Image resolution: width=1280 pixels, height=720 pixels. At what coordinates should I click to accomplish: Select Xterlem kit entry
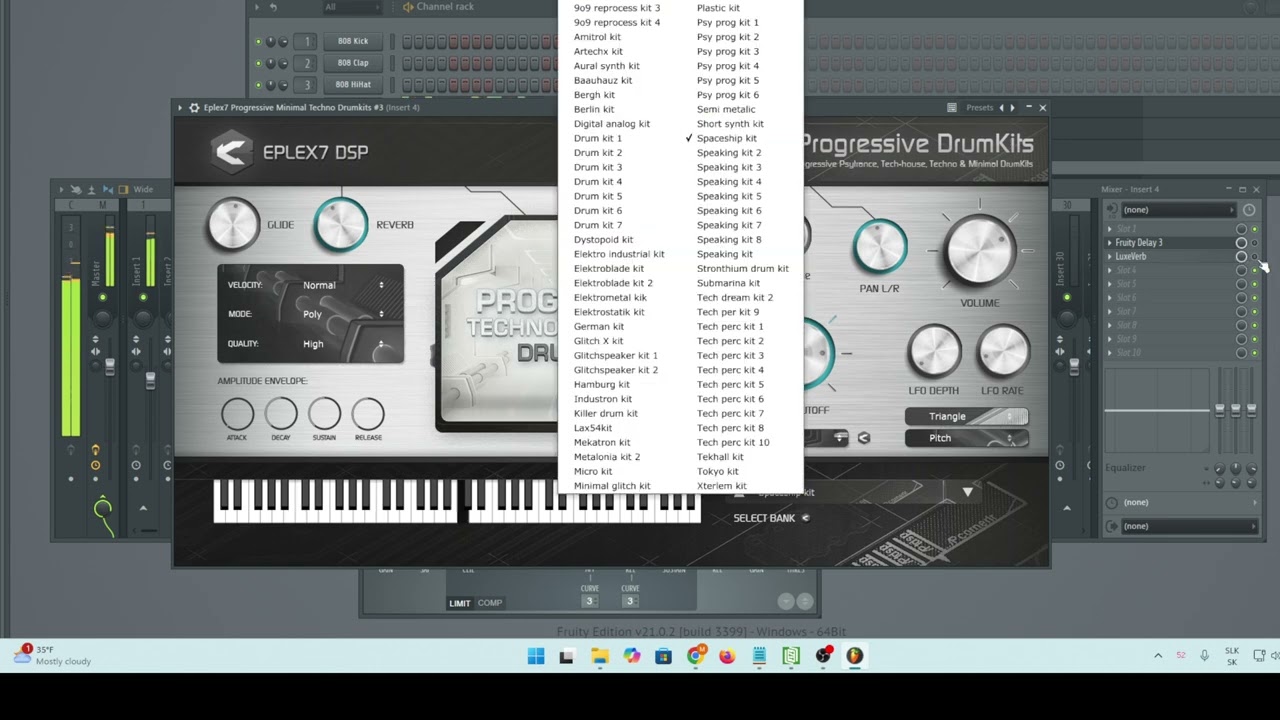click(x=721, y=486)
